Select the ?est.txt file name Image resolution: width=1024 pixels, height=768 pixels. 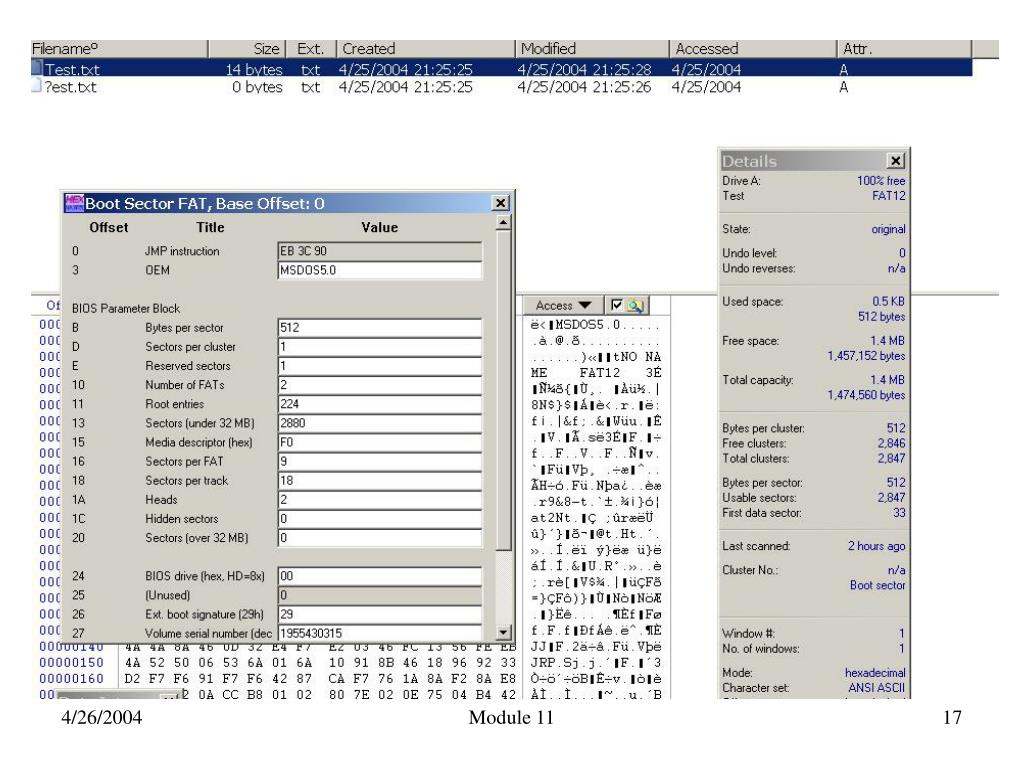70,87
